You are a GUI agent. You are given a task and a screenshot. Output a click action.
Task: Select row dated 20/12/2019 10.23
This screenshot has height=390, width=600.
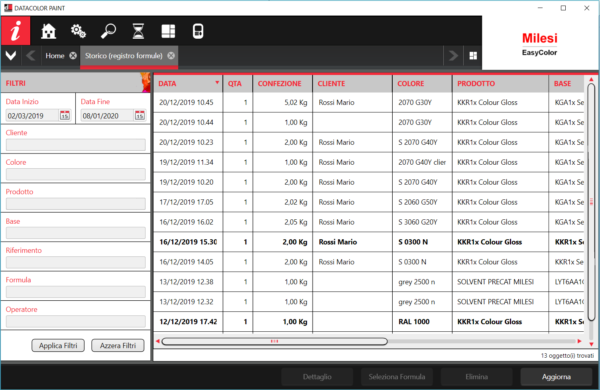click(369, 142)
